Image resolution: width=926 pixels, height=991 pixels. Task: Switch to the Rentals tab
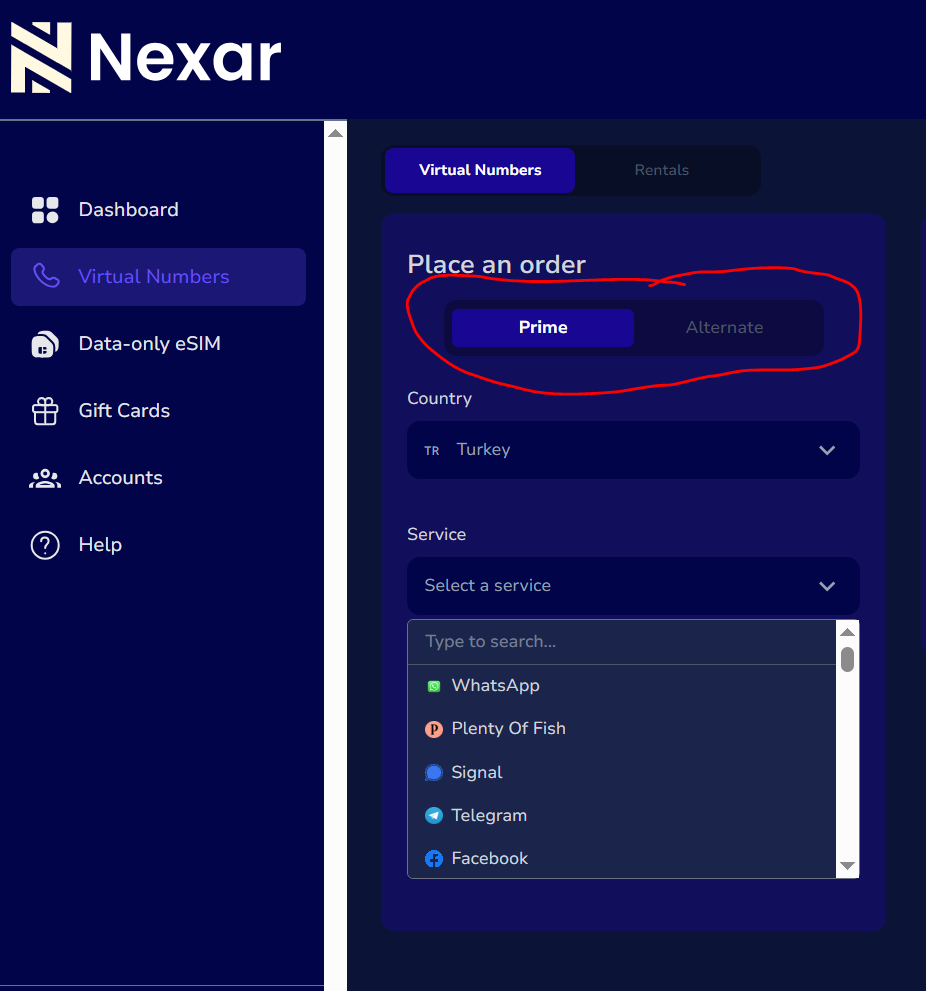click(661, 170)
